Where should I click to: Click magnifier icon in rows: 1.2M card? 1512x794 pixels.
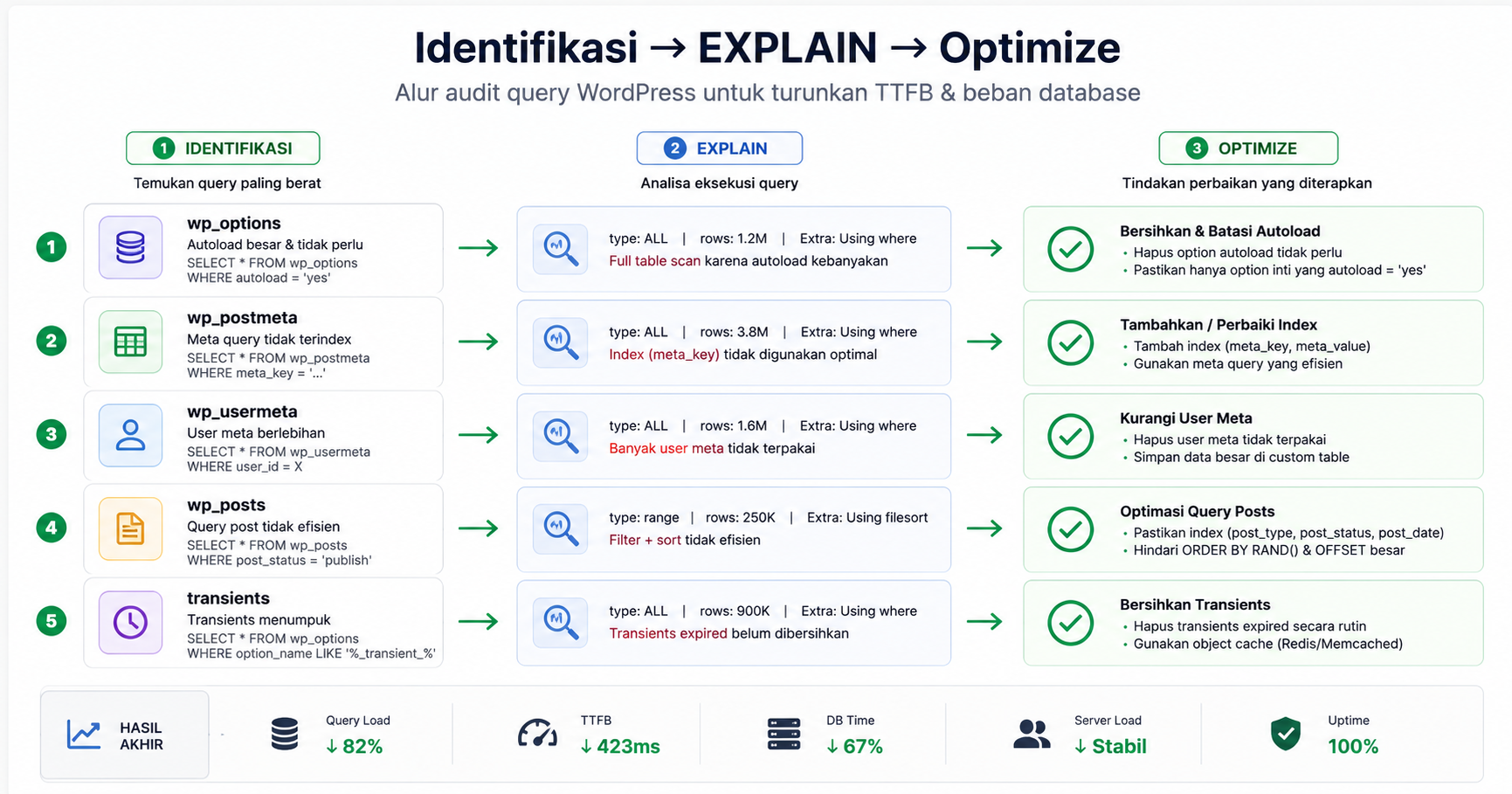(560, 248)
